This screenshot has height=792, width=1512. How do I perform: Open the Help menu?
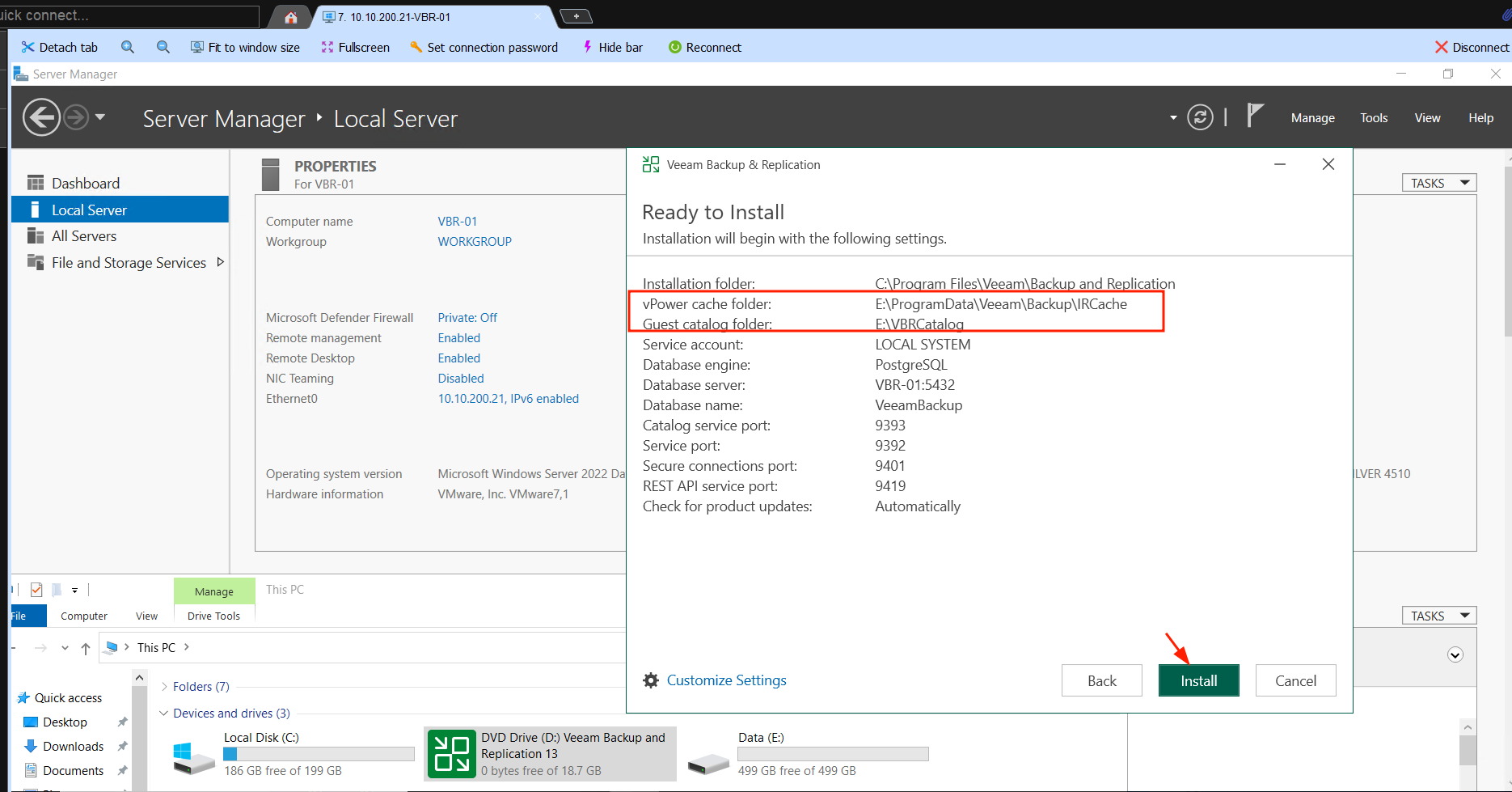point(1480,118)
